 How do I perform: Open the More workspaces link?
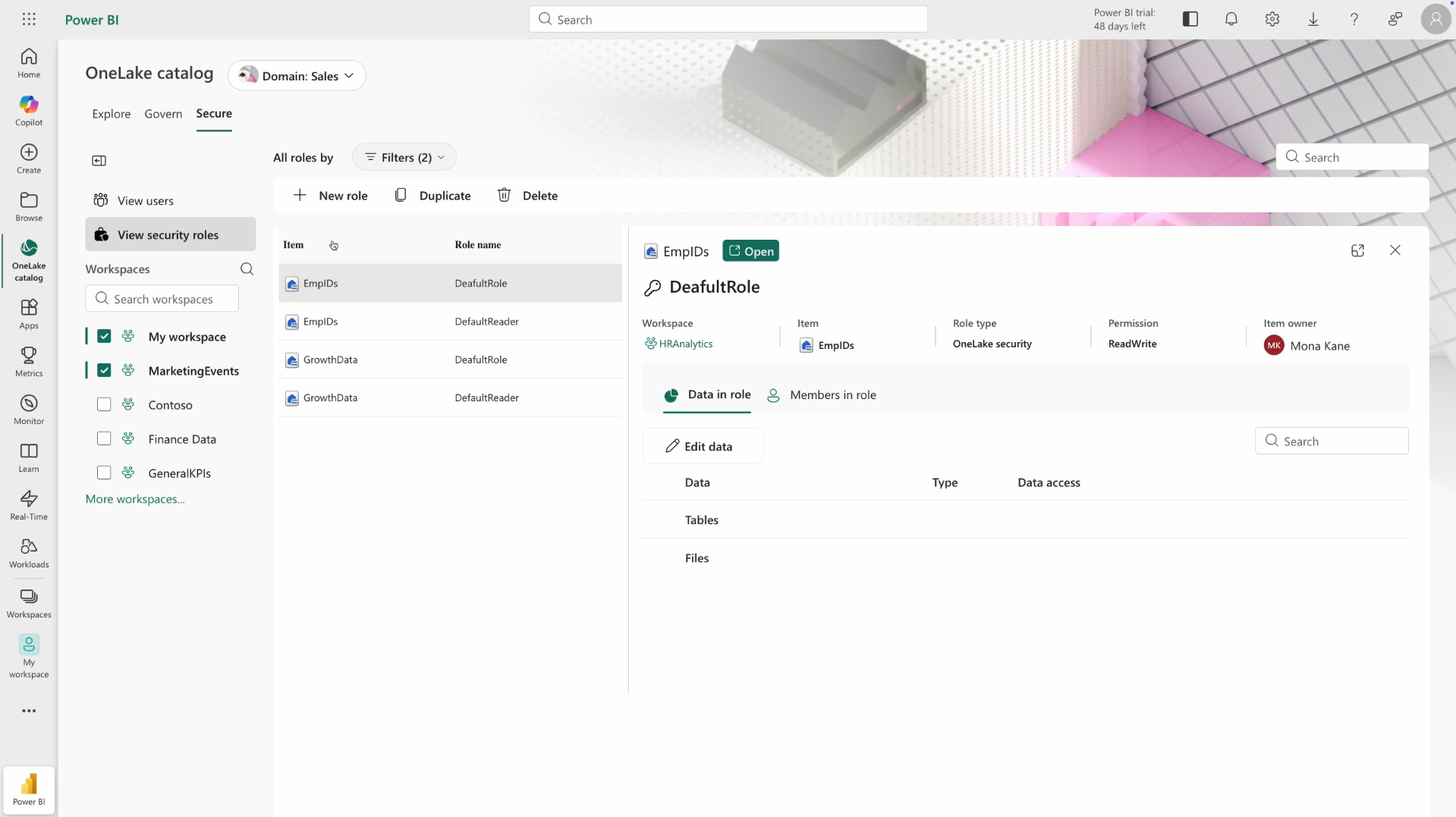click(x=135, y=498)
